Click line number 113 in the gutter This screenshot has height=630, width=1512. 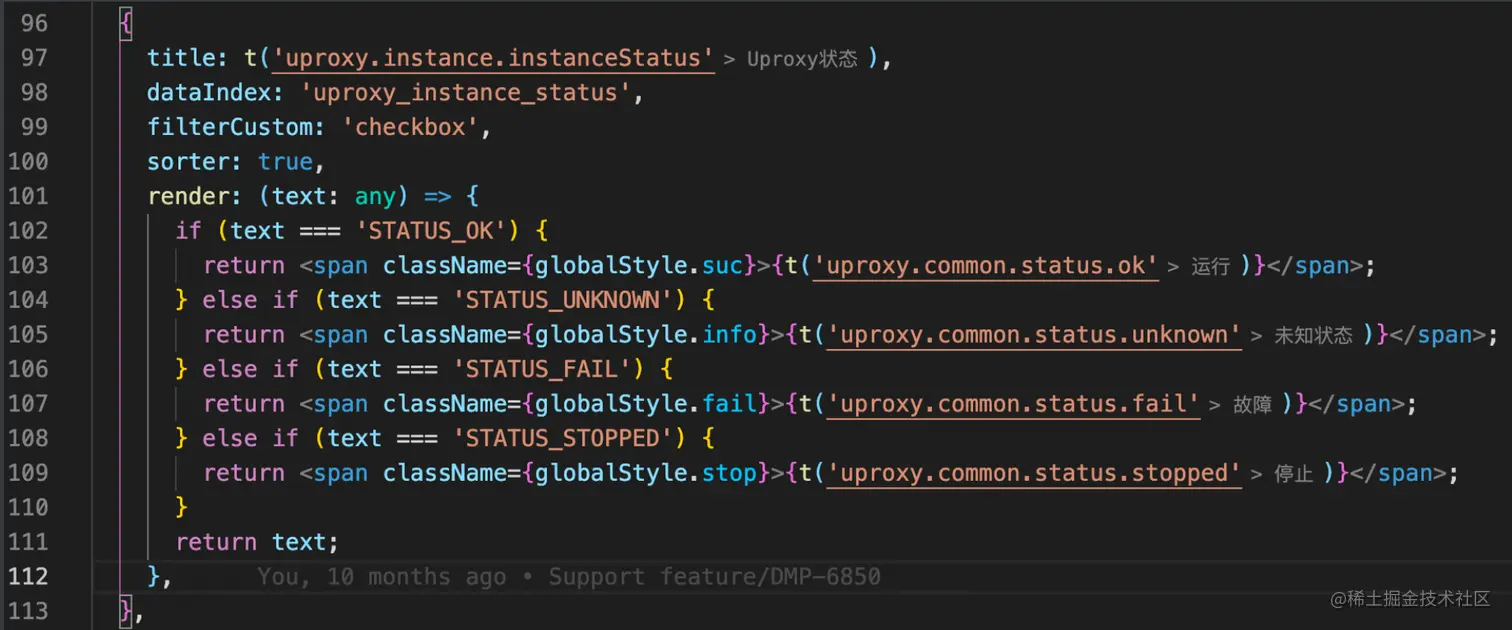coord(28,610)
